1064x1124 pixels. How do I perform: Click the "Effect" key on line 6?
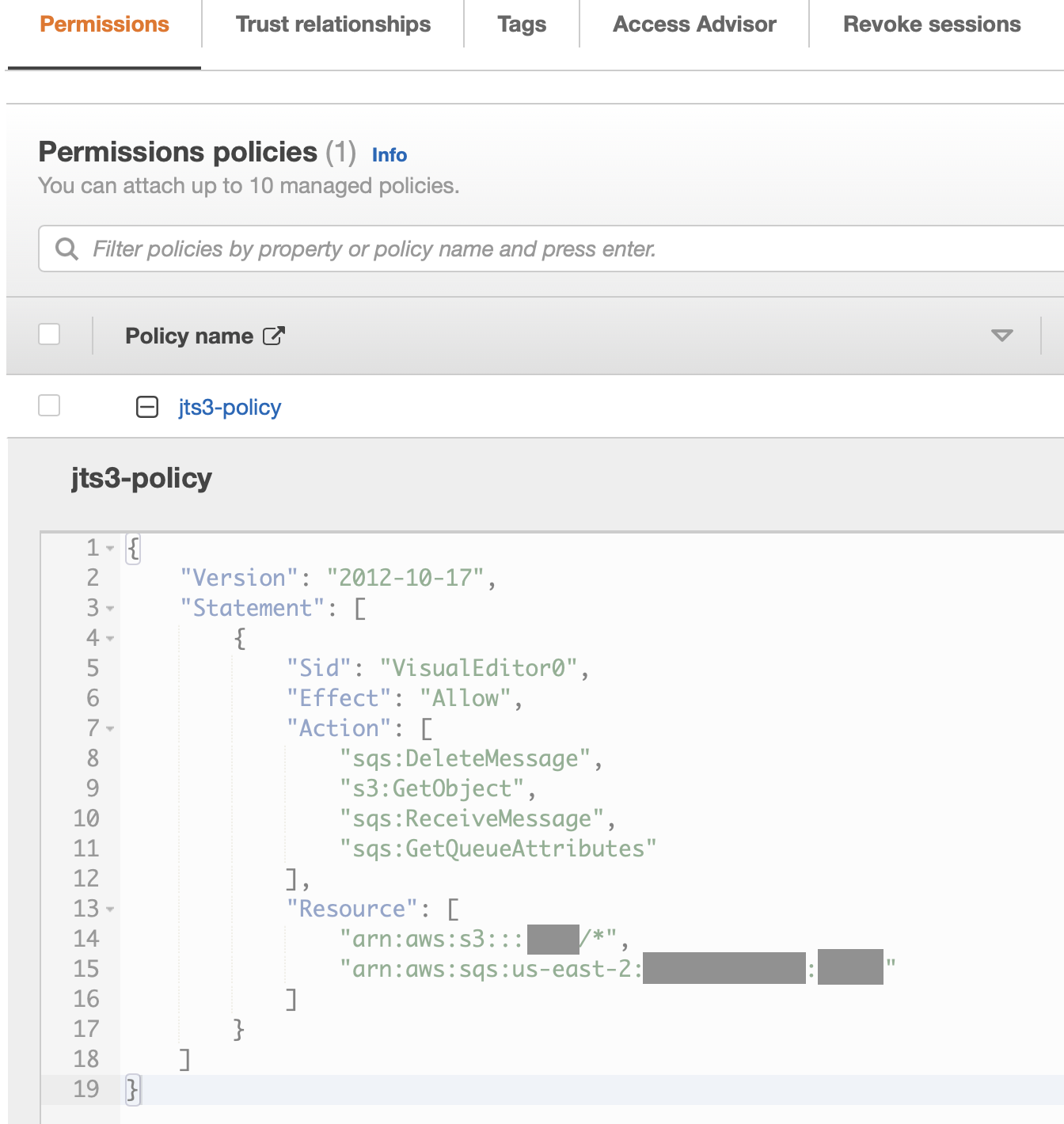click(339, 698)
